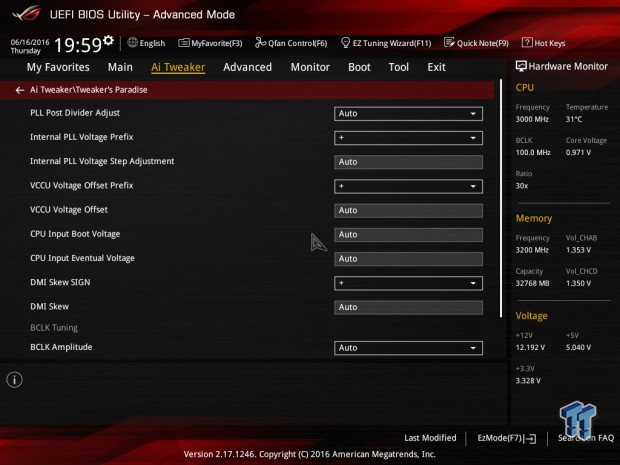
Task: Open the BCLK Amplitude dropdown
Action: (408, 348)
